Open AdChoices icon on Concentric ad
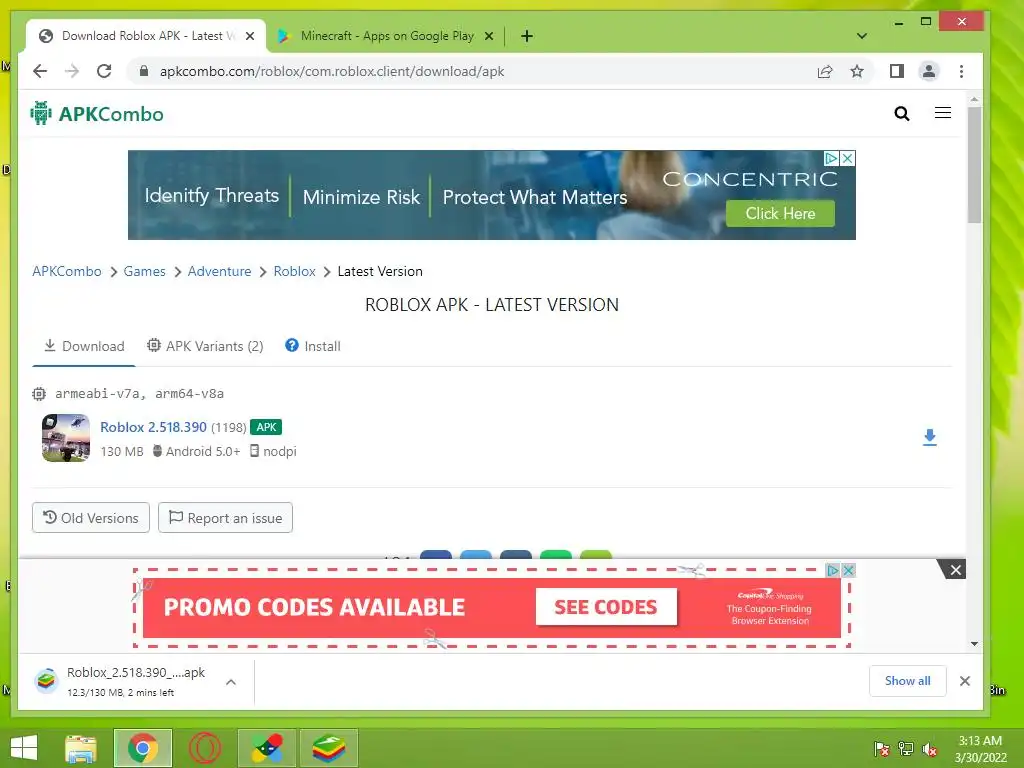This screenshot has width=1024, height=768. [x=831, y=158]
